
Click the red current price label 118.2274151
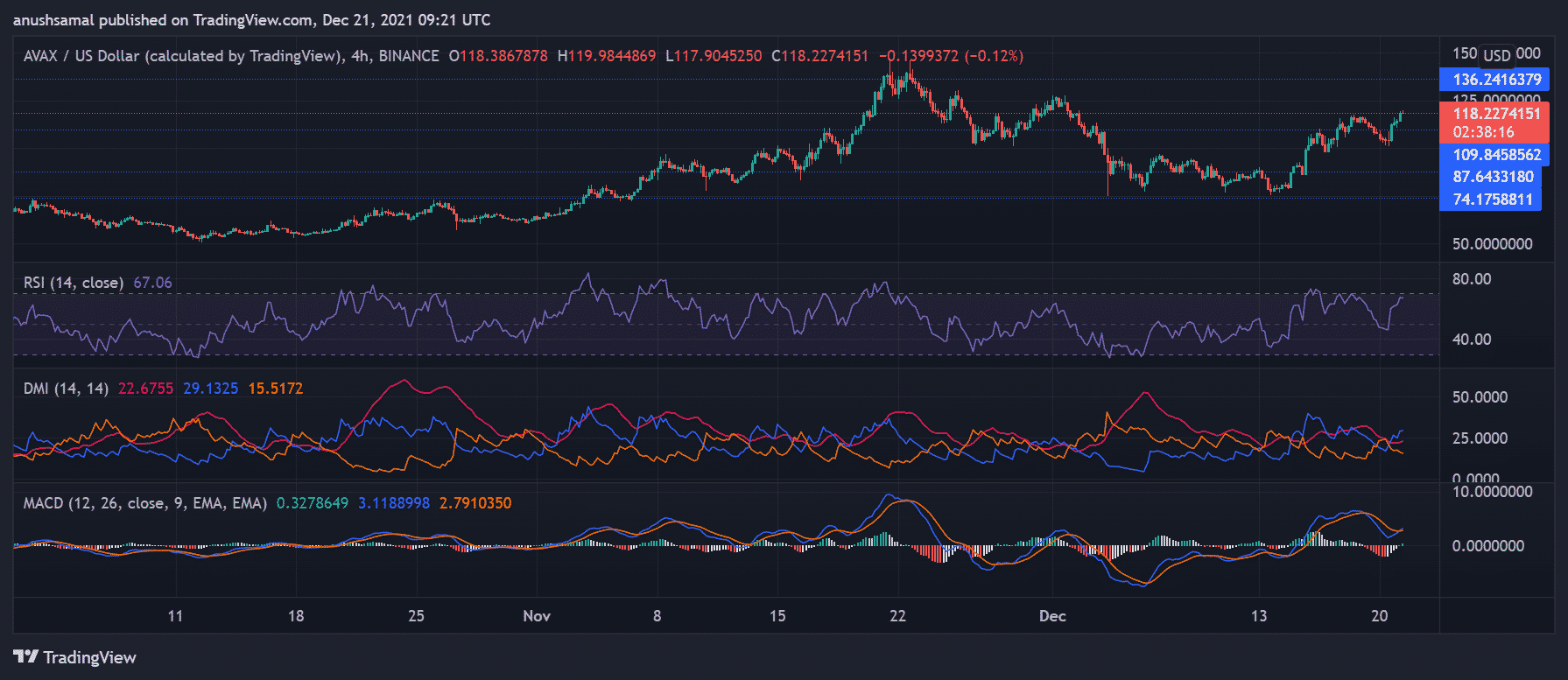(x=1495, y=114)
